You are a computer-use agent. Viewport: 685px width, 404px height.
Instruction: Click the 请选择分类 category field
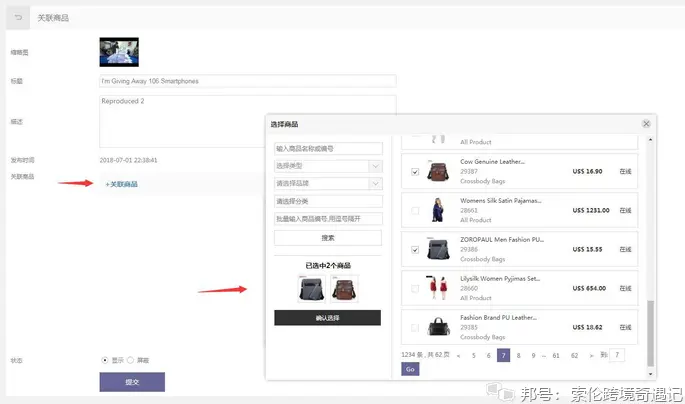click(x=327, y=201)
